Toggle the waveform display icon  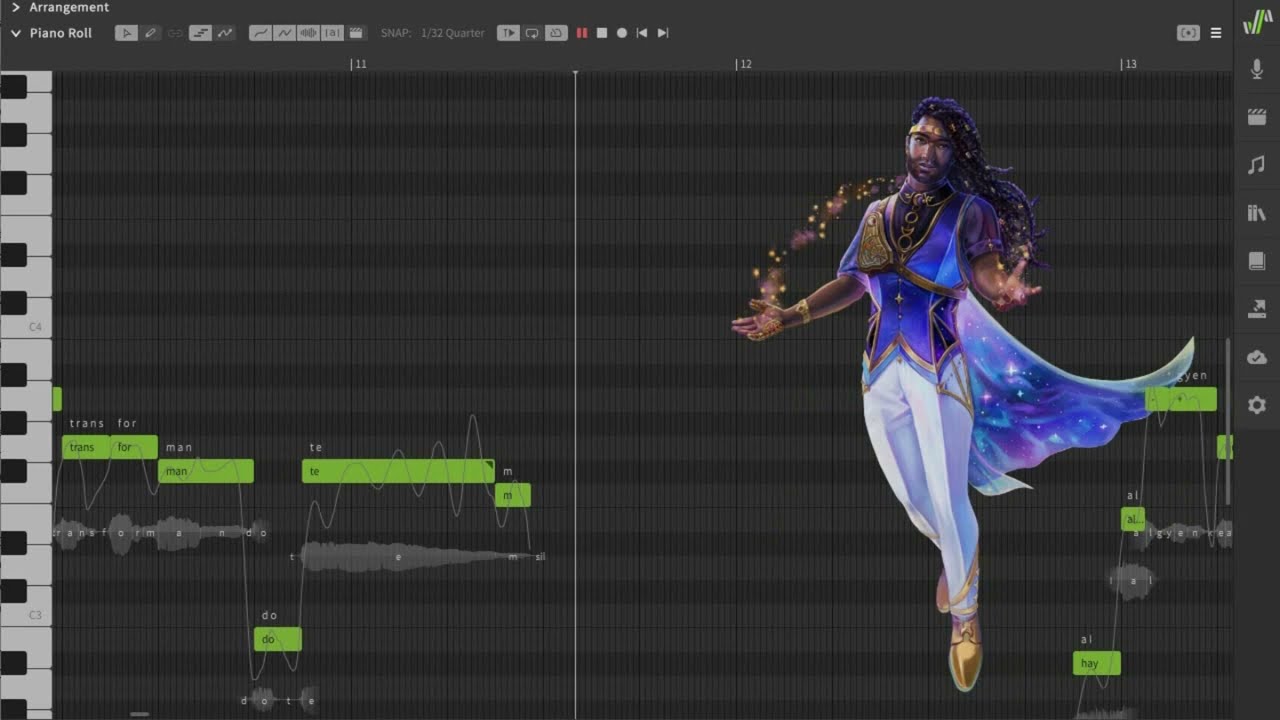click(x=308, y=33)
